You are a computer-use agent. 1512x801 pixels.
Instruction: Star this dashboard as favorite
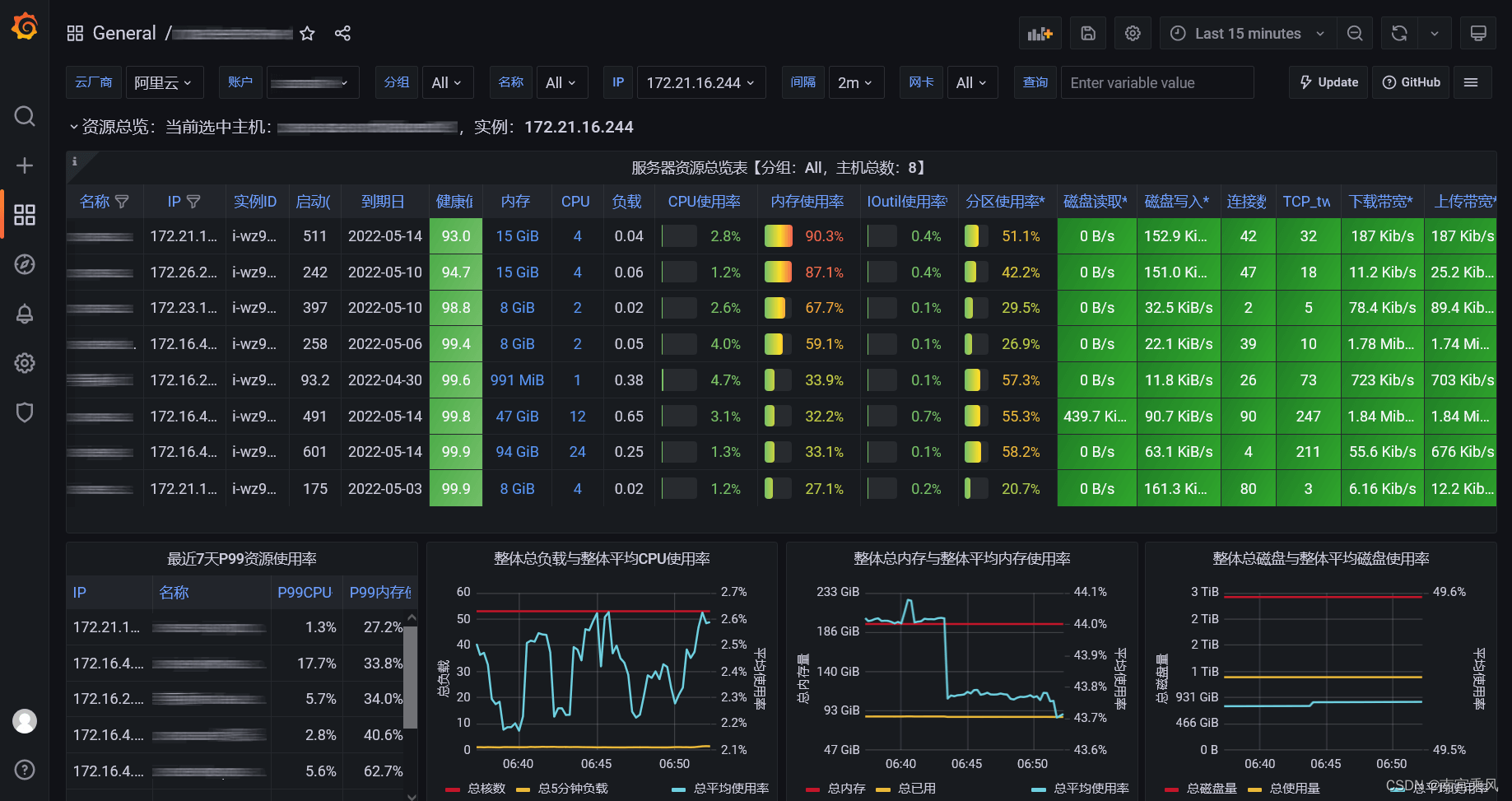[x=307, y=33]
